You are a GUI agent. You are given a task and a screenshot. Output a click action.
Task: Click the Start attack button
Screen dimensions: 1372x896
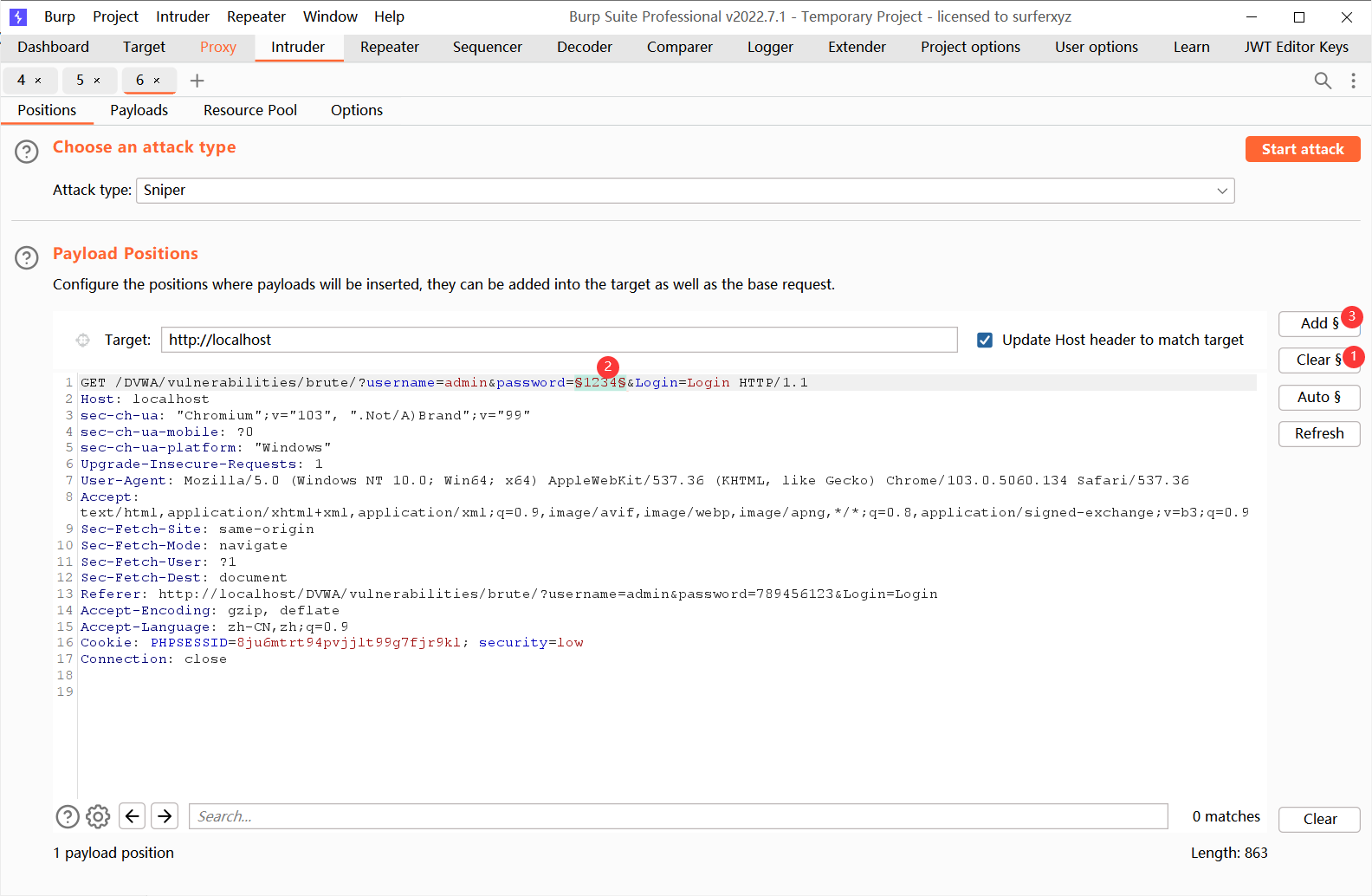click(1303, 149)
